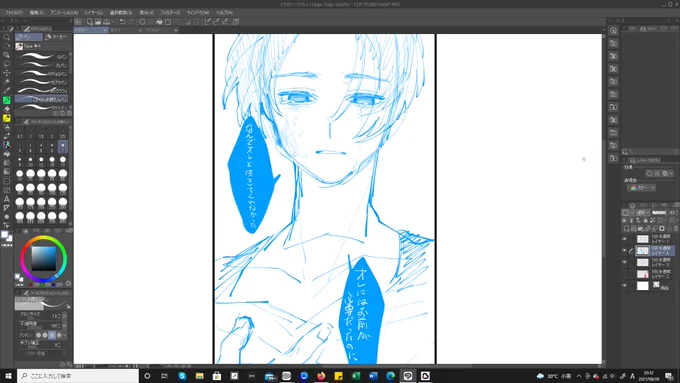Select レイヤー3 in the layer list
Screen dimensions: 680x383
(x=655, y=262)
